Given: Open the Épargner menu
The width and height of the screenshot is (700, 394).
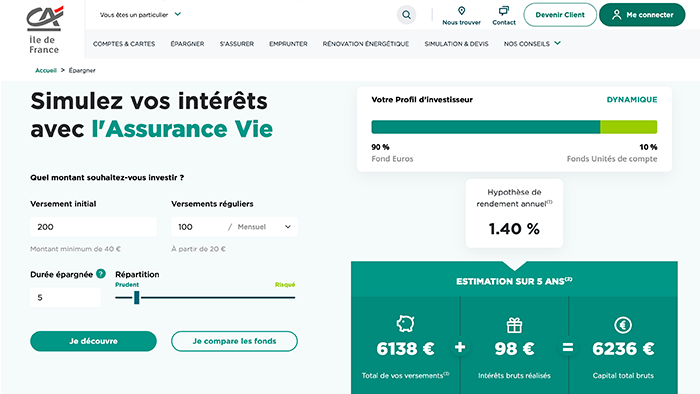Looking at the screenshot, I should point(187,44).
